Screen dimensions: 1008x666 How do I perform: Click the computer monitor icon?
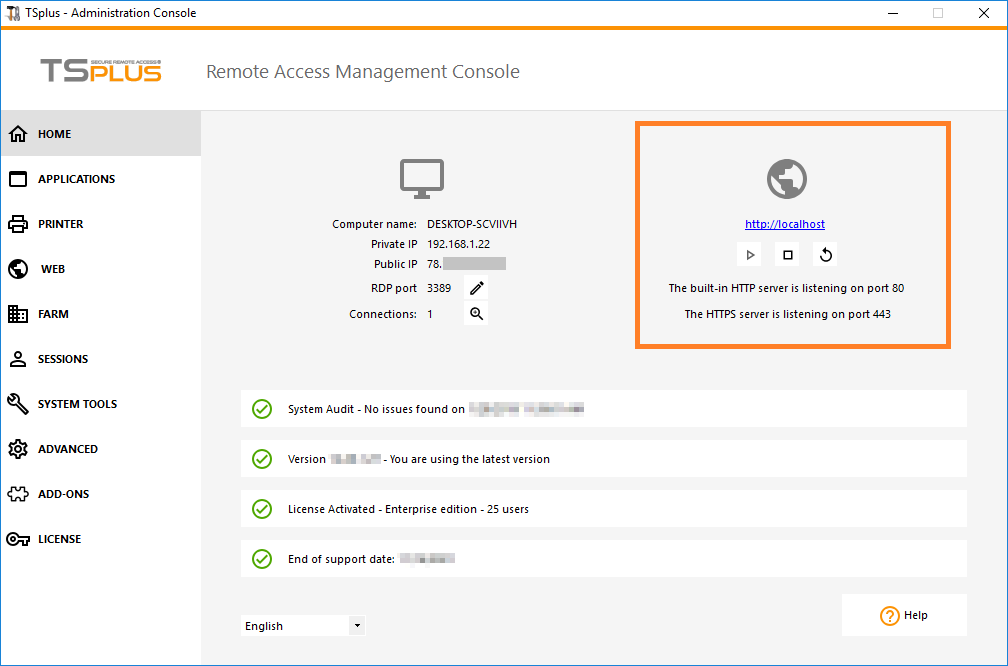click(422, 179)
